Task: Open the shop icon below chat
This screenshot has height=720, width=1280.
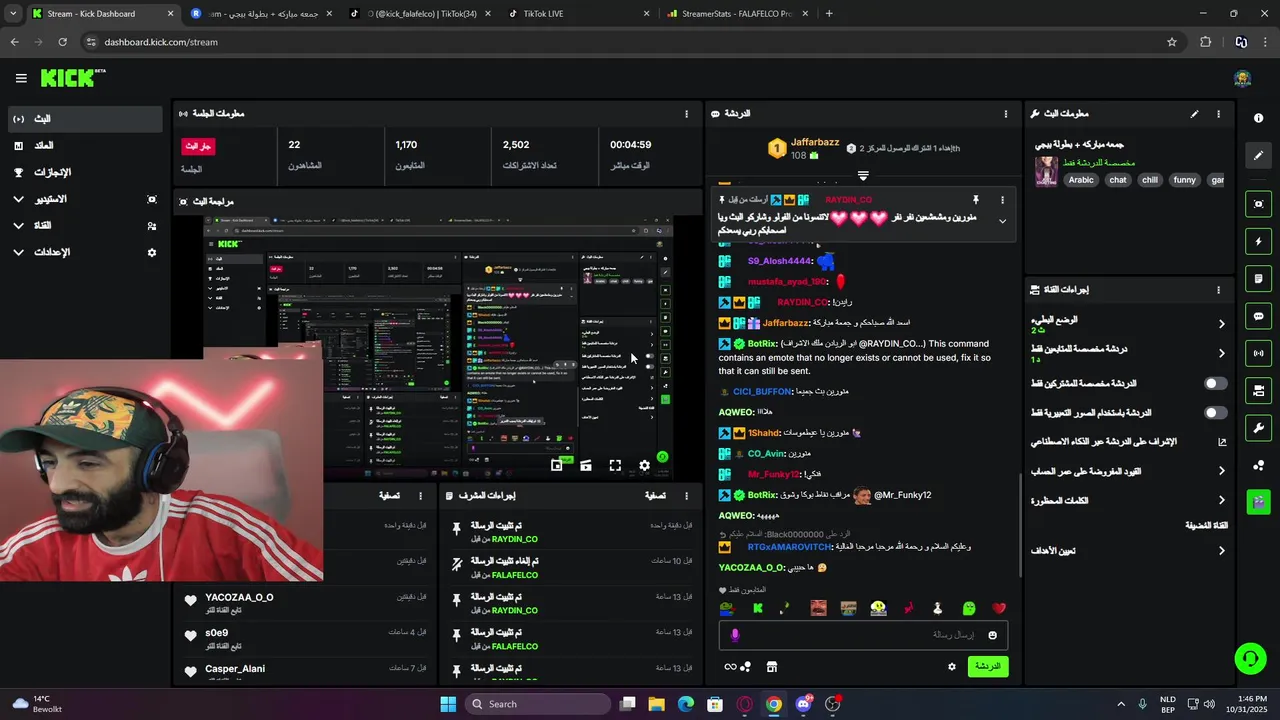Action: (772, 667)
